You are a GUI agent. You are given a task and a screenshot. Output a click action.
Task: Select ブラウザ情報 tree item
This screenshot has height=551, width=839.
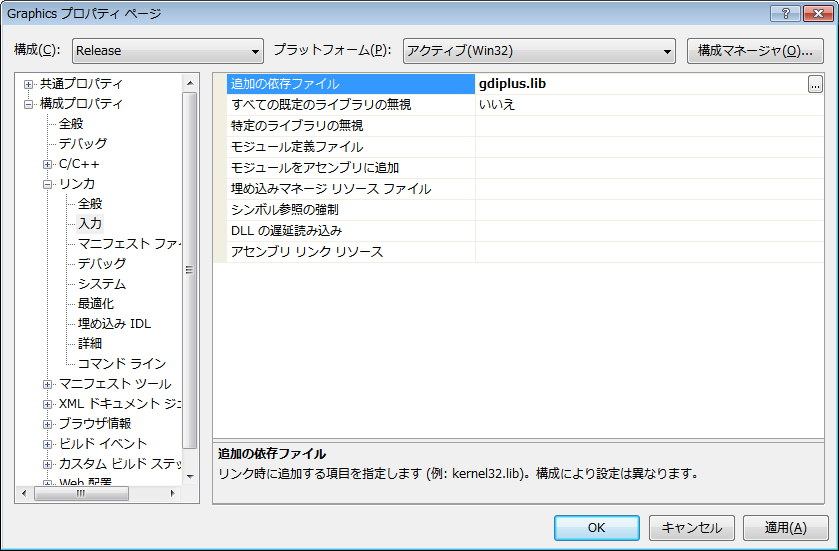[95, 424]
